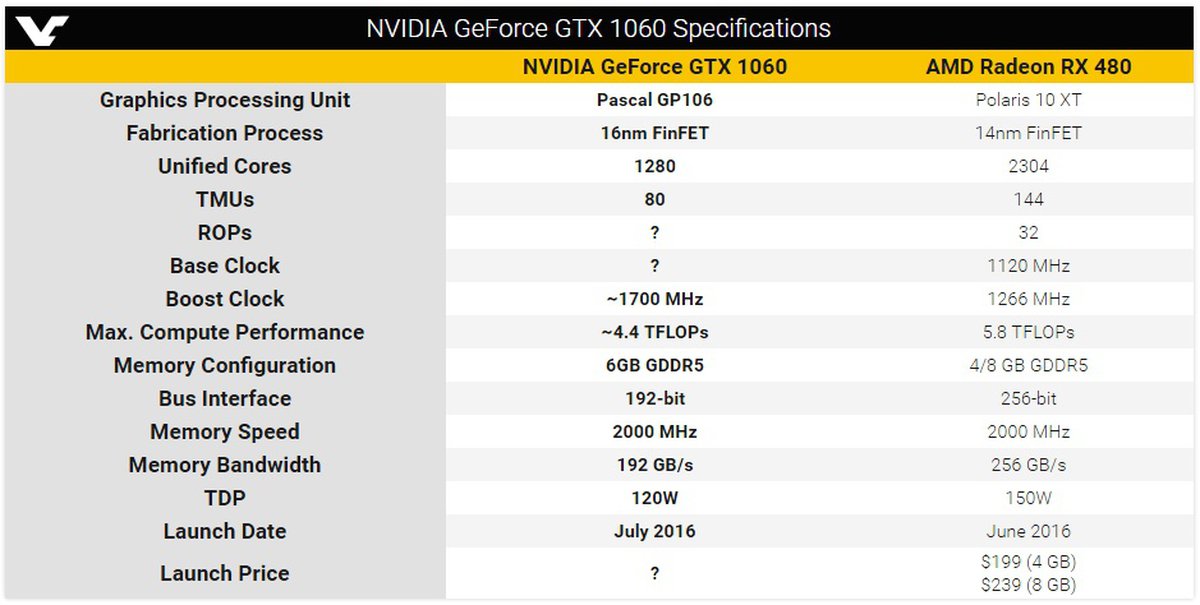The width and height of the screenshot is (1200, 605).
Task: Click the question mark in the Base Clock row
Action: (x=655, y=266)
